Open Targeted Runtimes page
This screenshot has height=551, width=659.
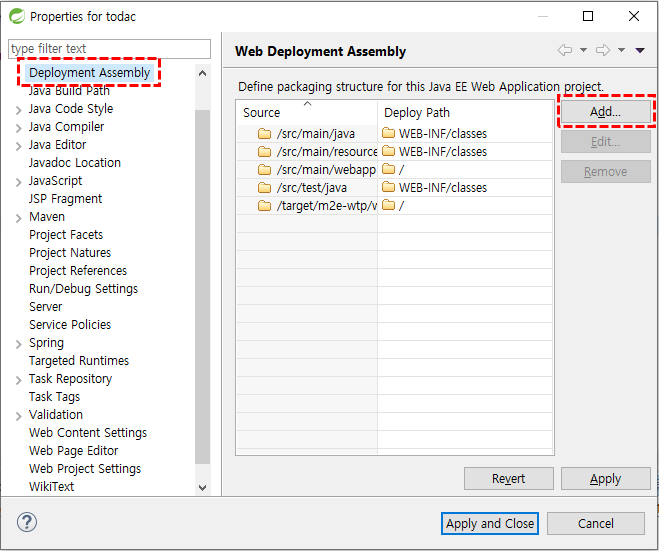pos(79,361)
